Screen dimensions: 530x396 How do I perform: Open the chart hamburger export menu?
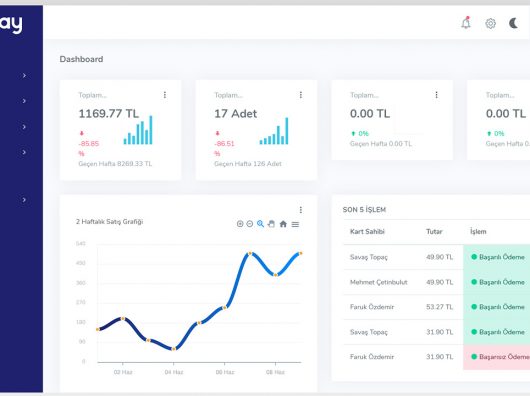point(295,224)
